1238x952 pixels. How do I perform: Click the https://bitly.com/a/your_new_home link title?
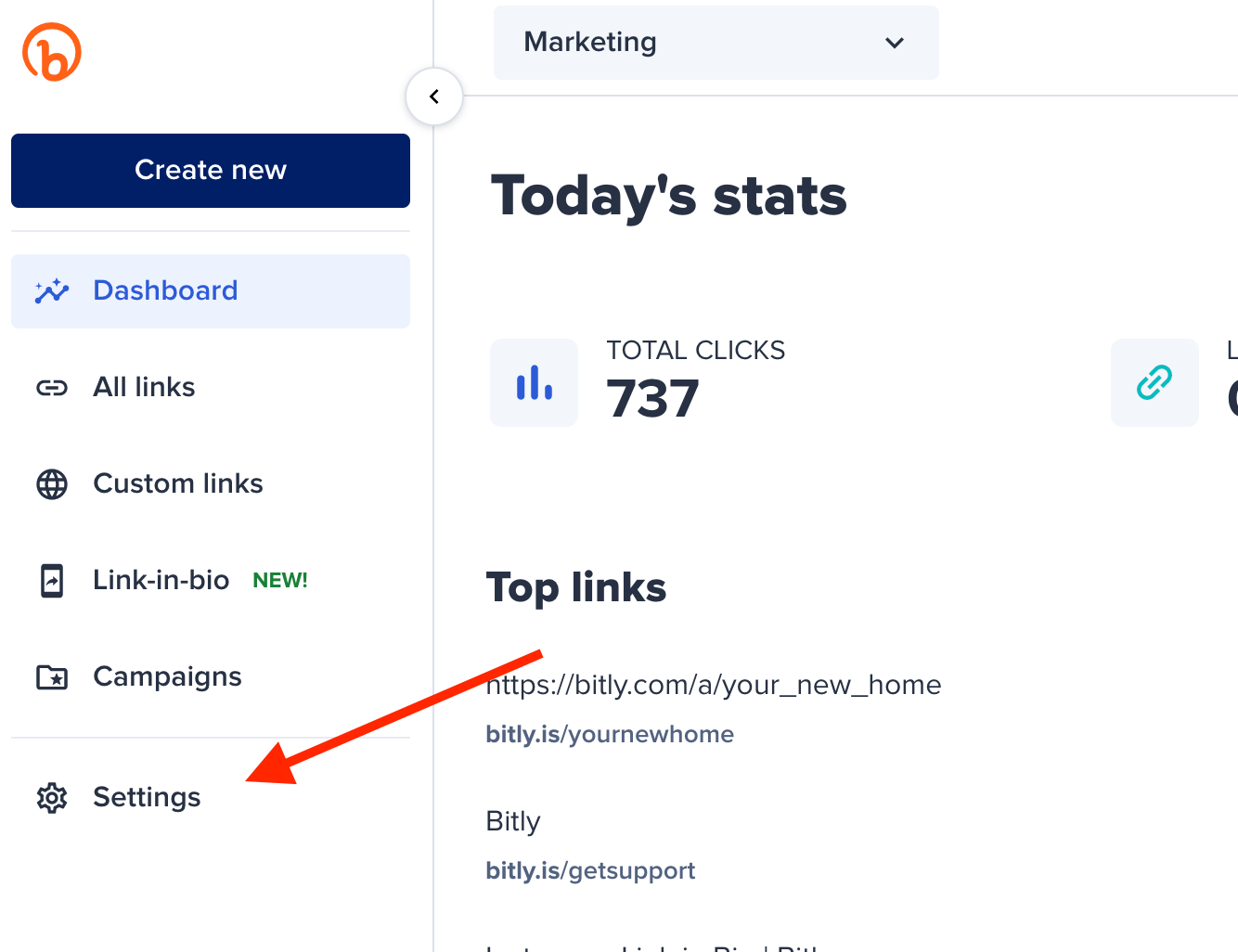[714, 685]
